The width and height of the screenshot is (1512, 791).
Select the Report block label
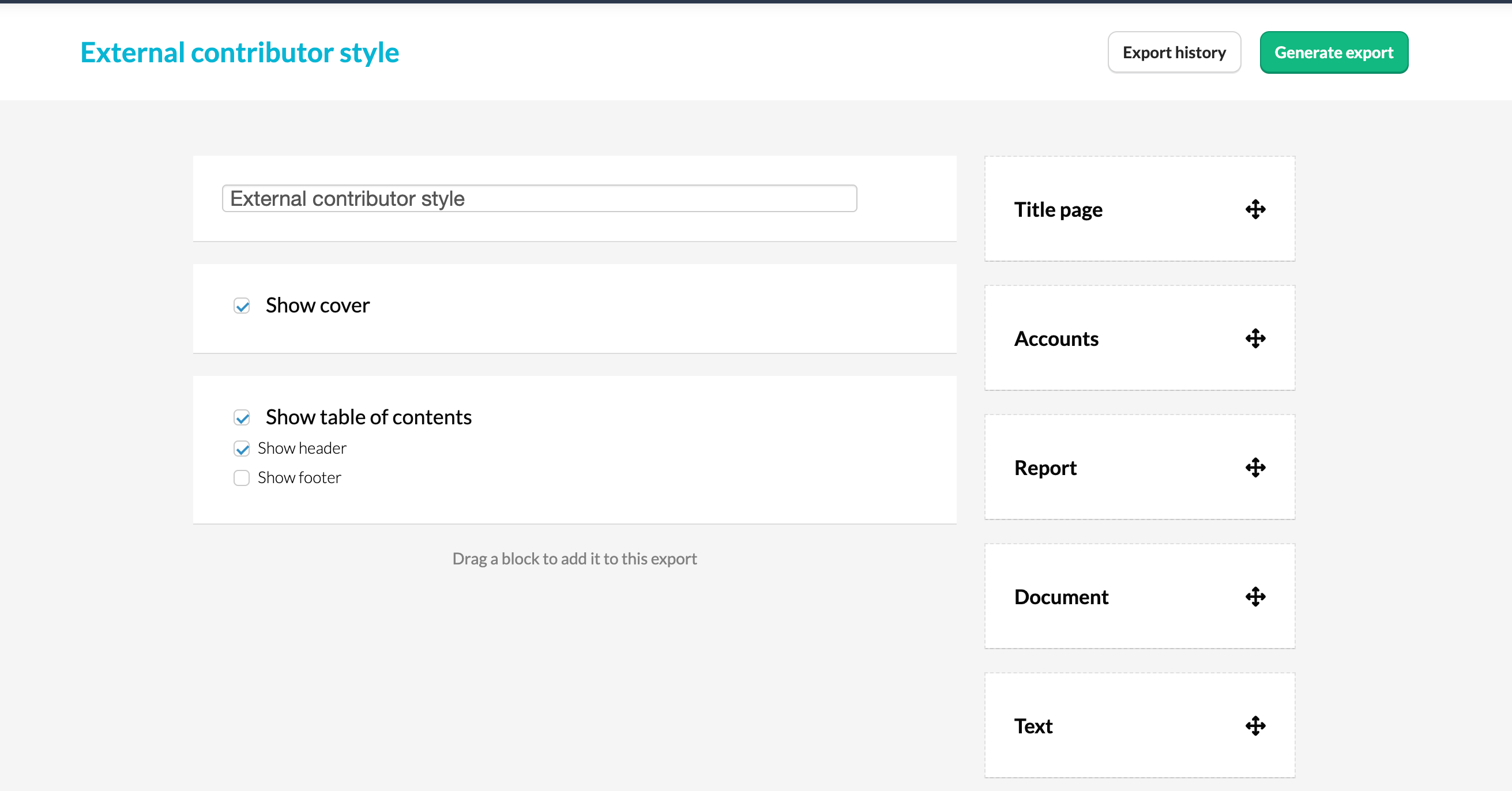[x=1045, y=468]
